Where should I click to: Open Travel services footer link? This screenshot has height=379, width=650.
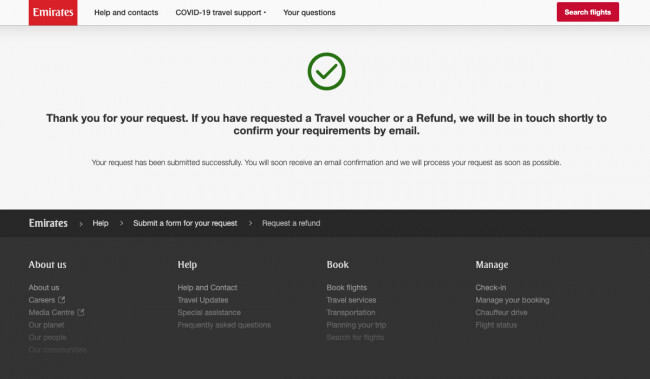click(351, 300)
